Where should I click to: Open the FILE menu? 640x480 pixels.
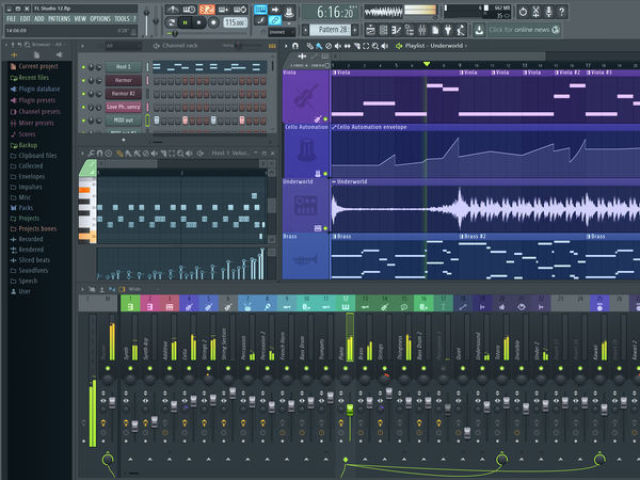(11, 19)
